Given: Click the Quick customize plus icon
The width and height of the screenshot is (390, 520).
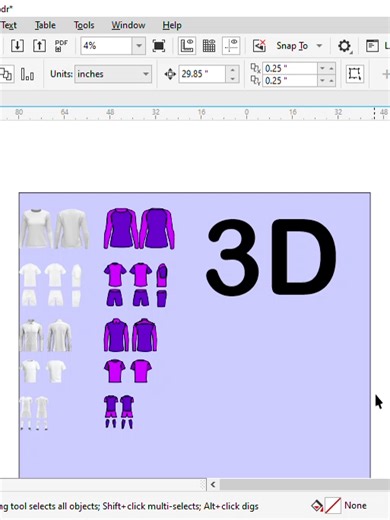Looking at the screenshot, I should (x=386, y=74).
